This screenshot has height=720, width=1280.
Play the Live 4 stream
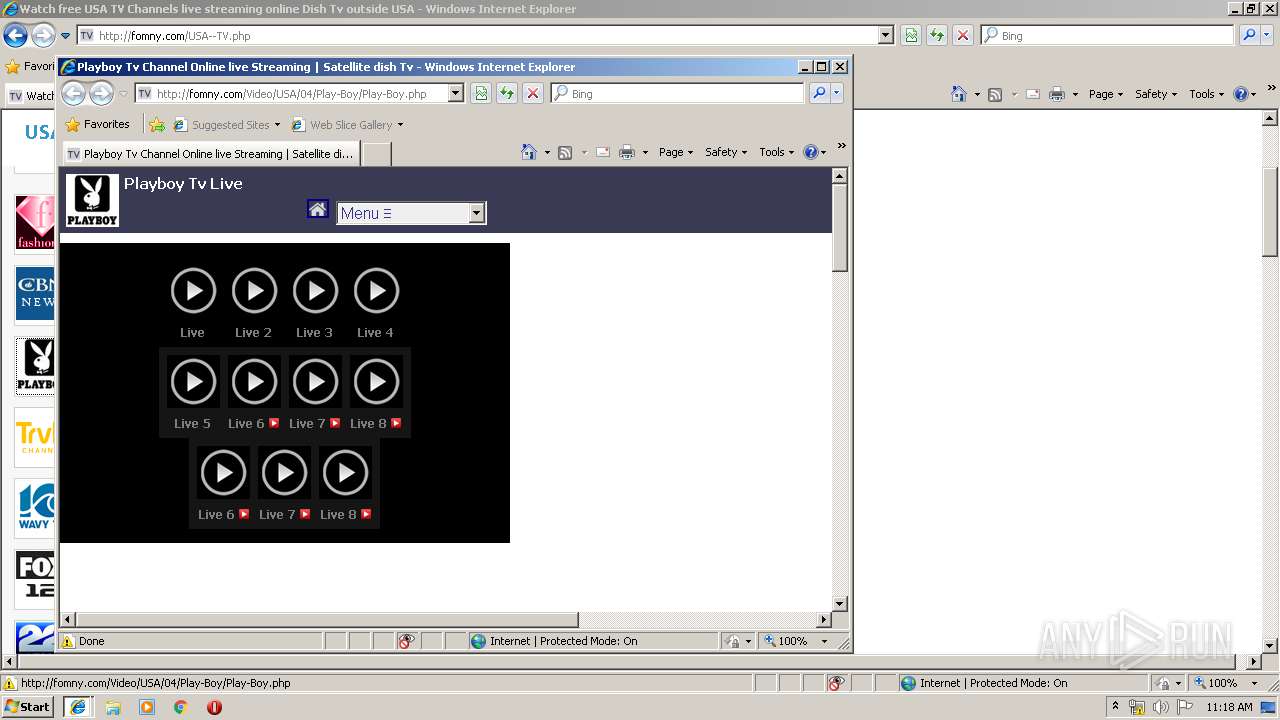(x=376, y=291)
